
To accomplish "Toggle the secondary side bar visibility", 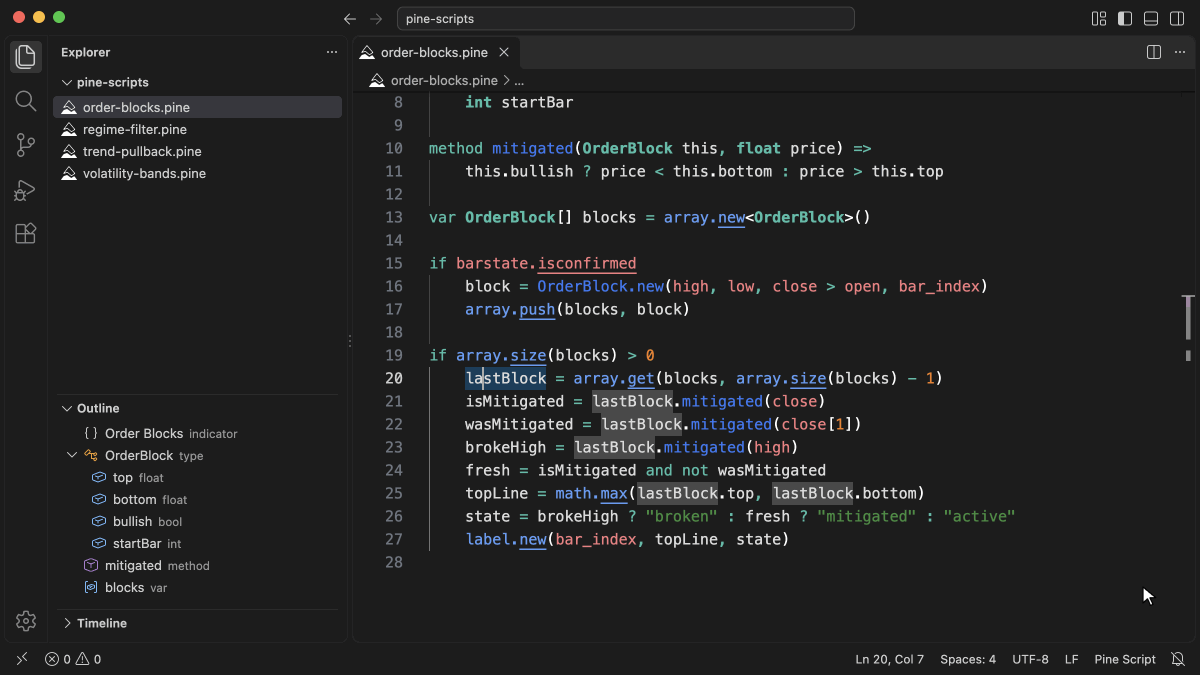I will (x=1177, y=19).
